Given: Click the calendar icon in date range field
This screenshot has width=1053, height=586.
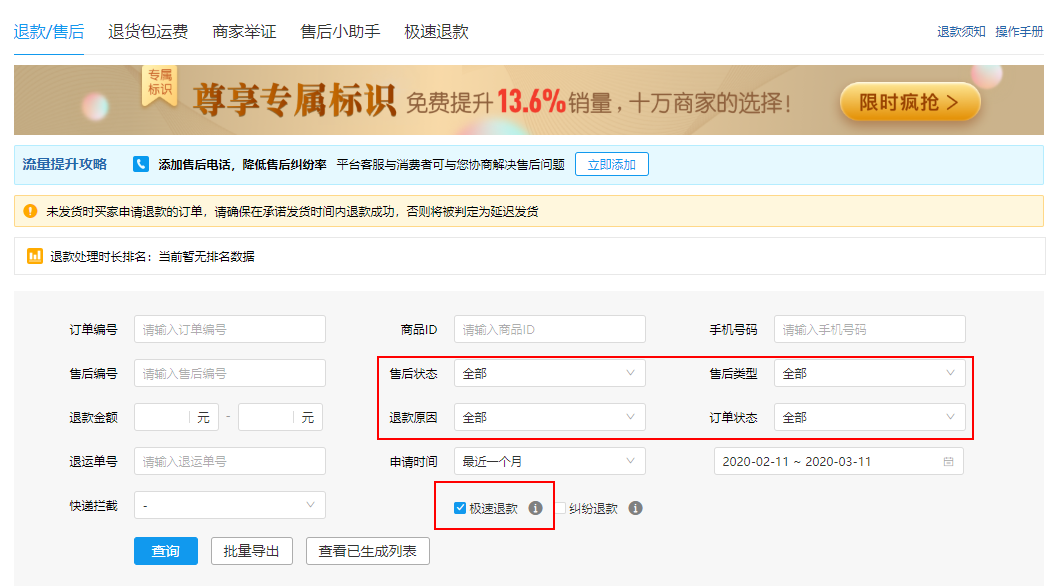Looking at the screenshot, I should 947,462.
